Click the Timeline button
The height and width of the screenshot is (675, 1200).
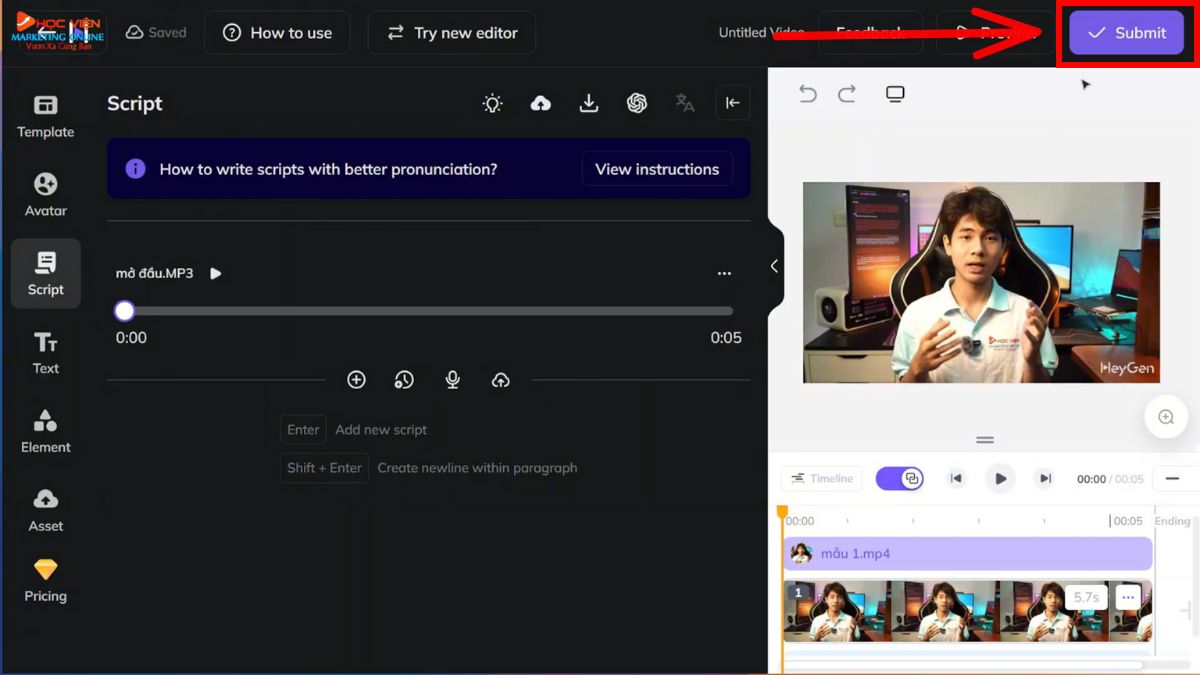click(x=823, y=479)
